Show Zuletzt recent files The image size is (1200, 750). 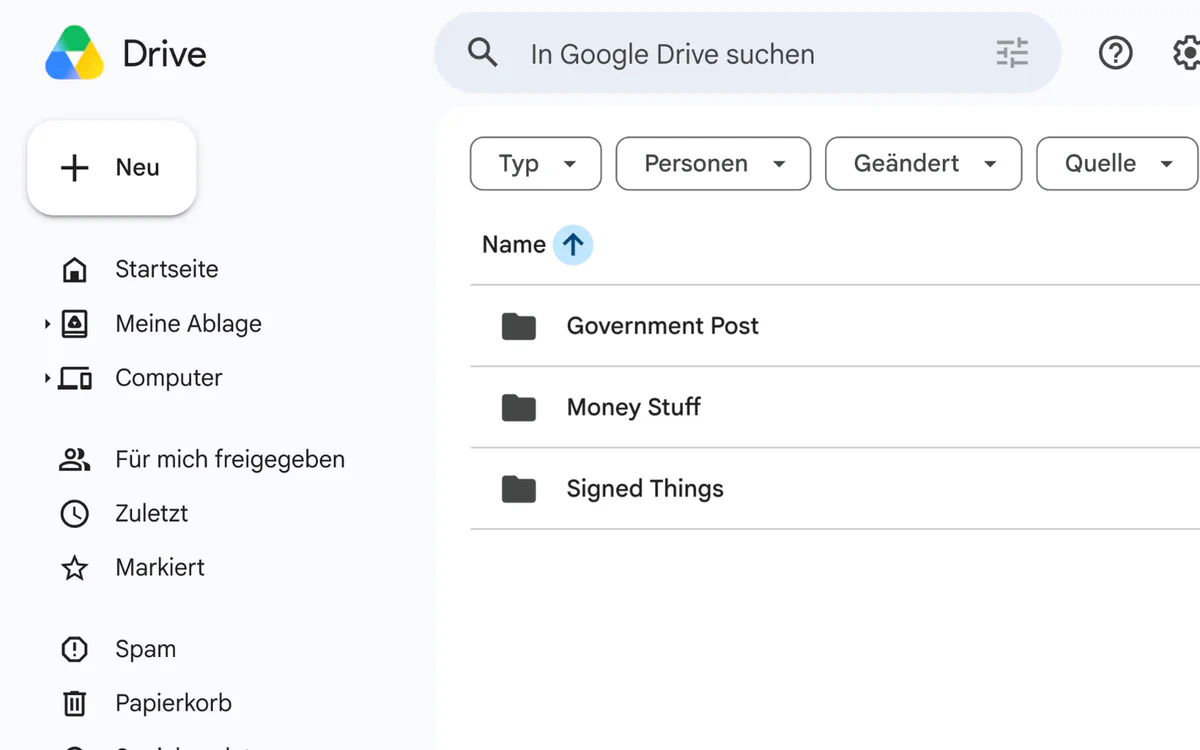tap(152, 514)
